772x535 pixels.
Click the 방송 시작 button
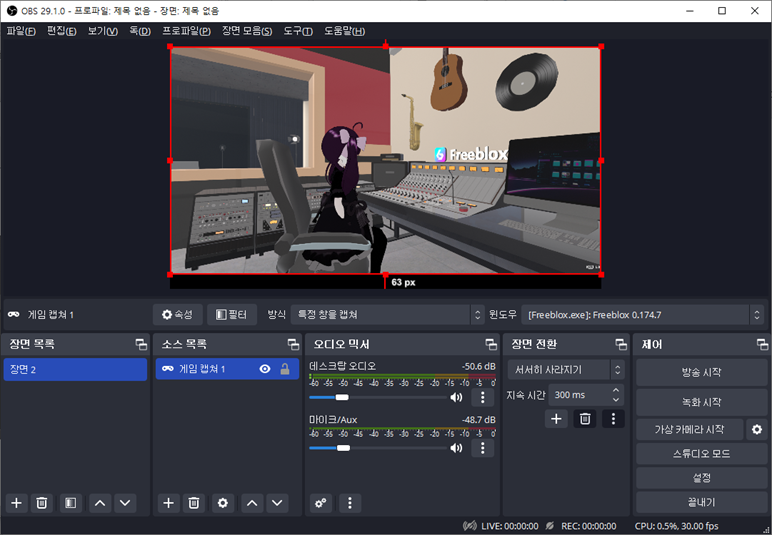click(x=701, y=372)
